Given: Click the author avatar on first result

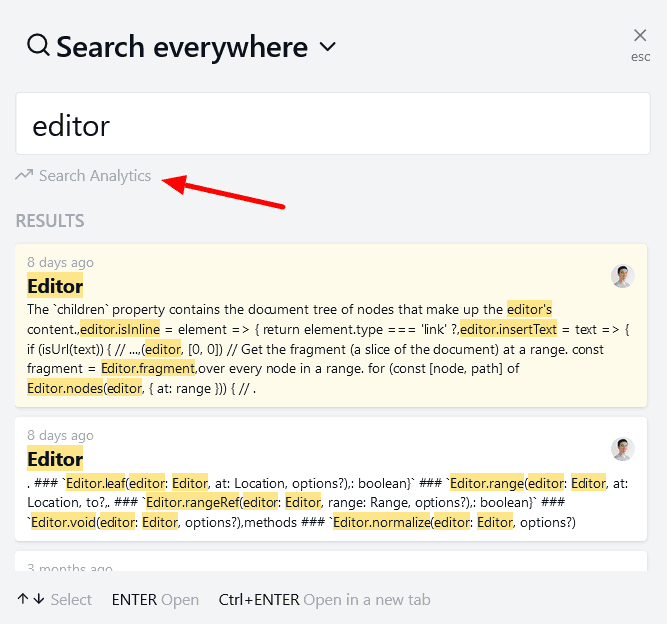Looking at the screenshot, I should click(x=623, y=276).
